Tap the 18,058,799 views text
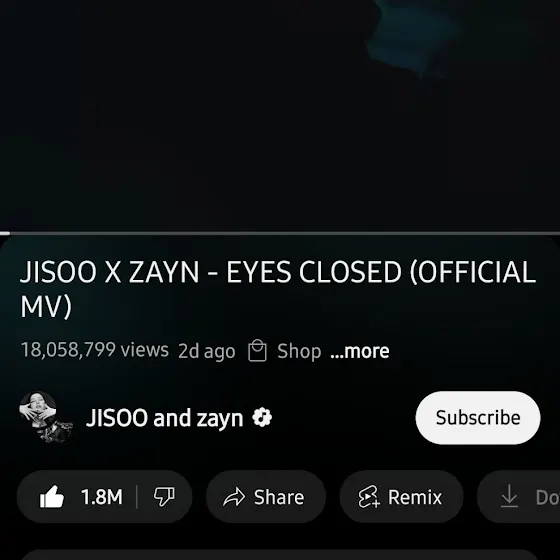Image resolution: width=560 pixels, height=560 pixels. 95,350
